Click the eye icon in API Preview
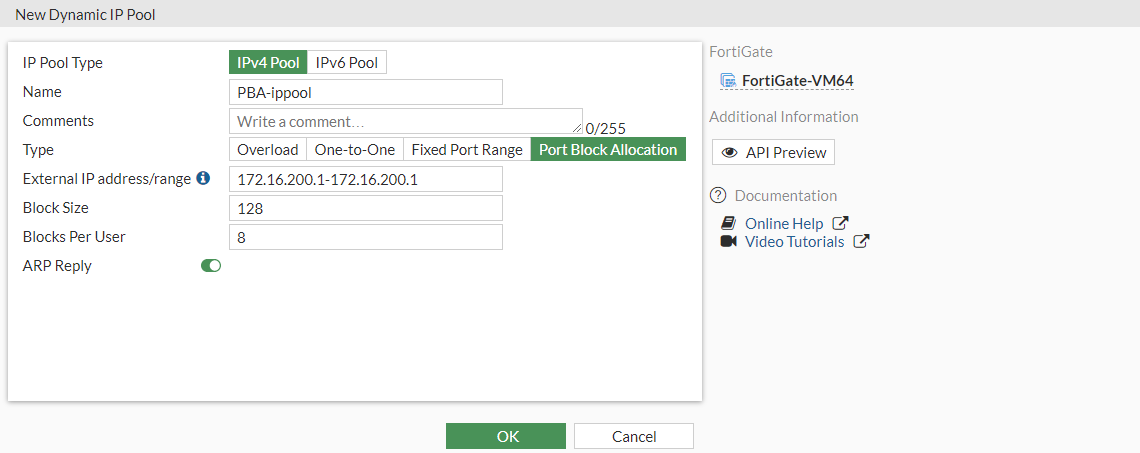The image size is (1140, 453). 730,153
